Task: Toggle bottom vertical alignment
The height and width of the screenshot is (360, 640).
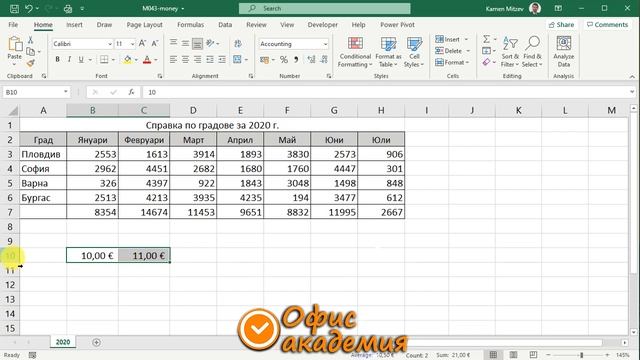Action: click(x=197, y=43)
